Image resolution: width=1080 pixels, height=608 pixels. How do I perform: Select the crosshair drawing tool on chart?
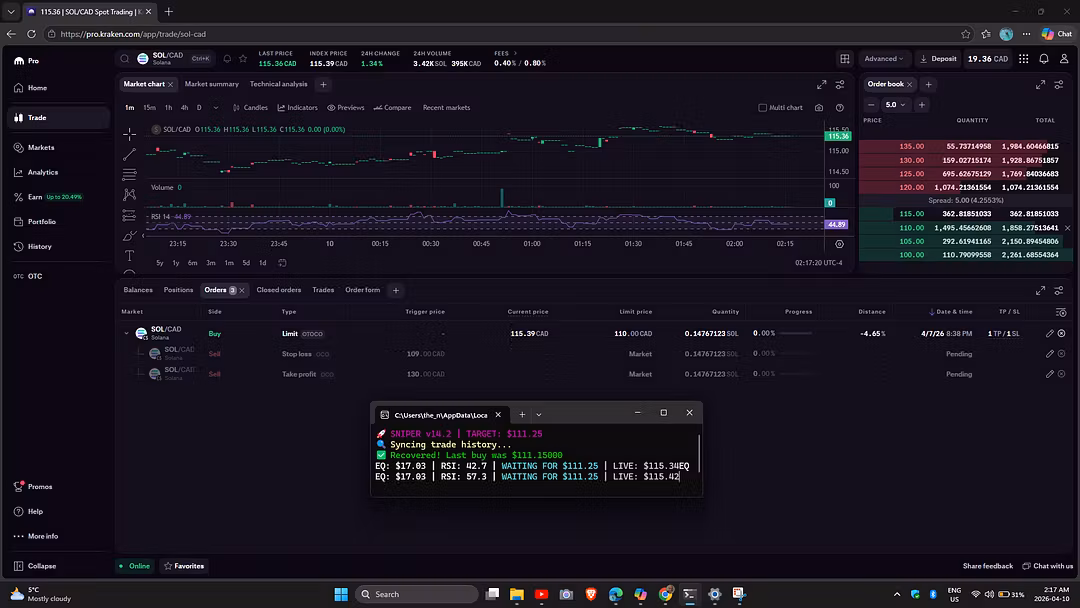click(x=129, y=134)
